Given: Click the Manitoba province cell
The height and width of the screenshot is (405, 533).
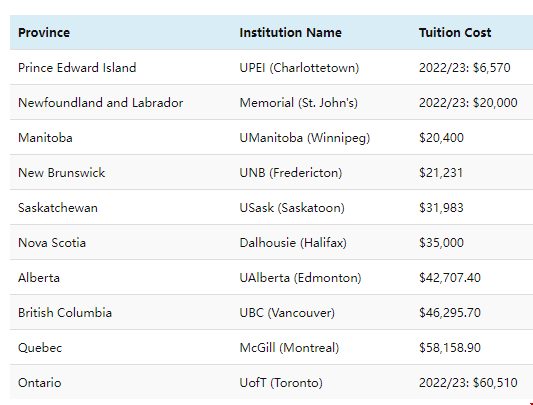Looking at the screenshot, I should [x=45, y=138].
